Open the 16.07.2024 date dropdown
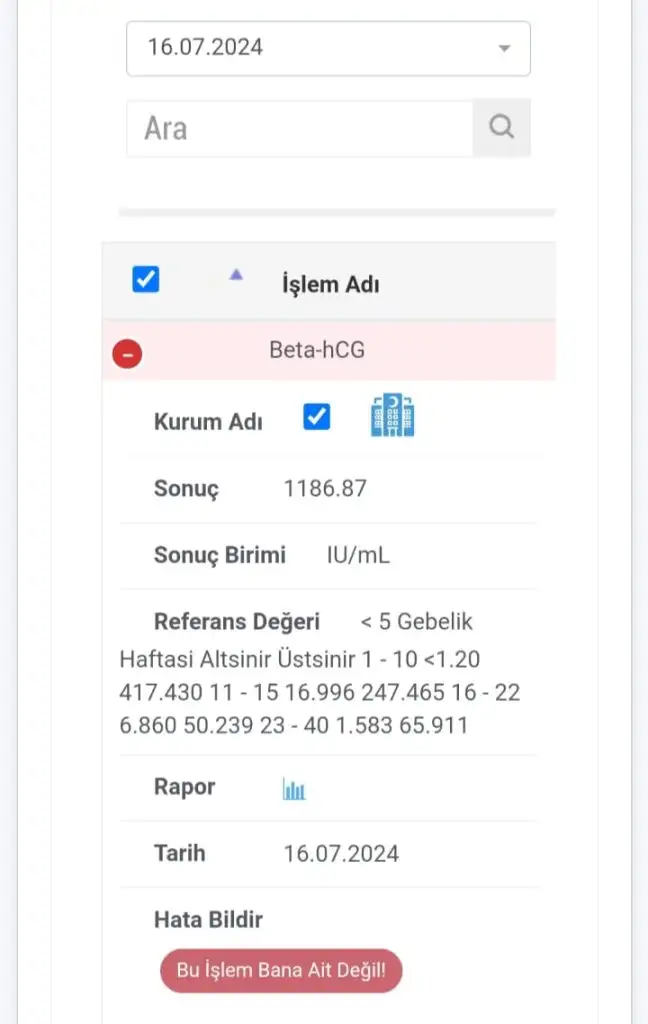This screenshot has height=1024, width=648. 328,48
